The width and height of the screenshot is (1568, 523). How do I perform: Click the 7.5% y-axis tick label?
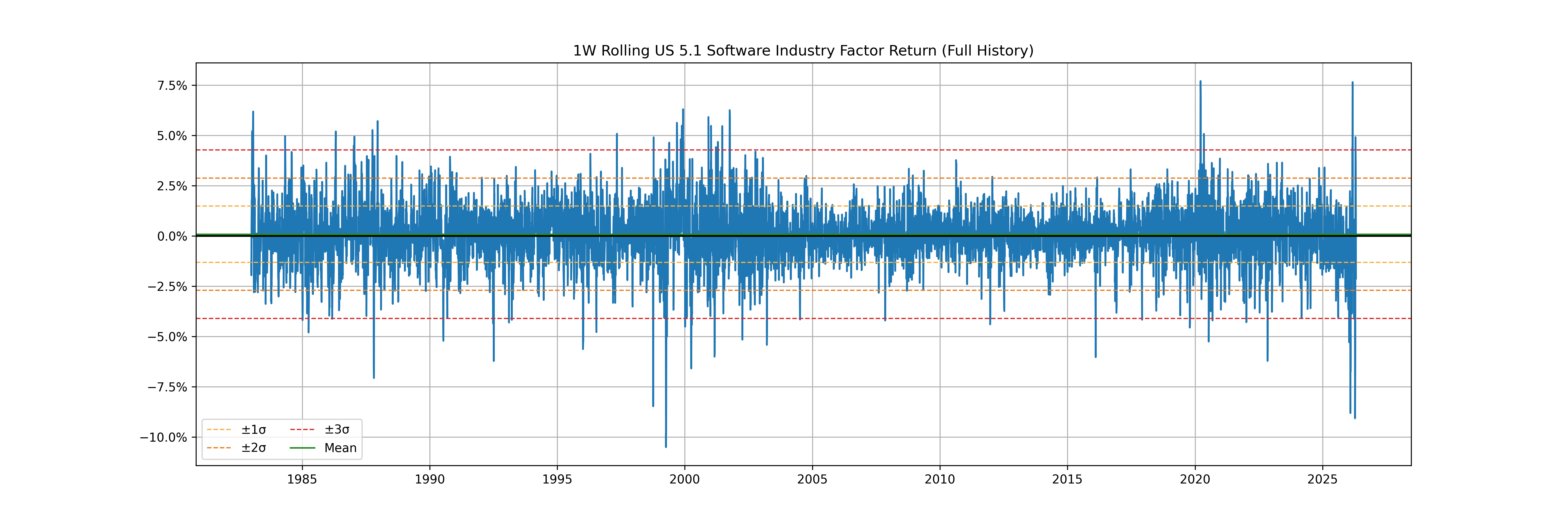coord(172,86)
